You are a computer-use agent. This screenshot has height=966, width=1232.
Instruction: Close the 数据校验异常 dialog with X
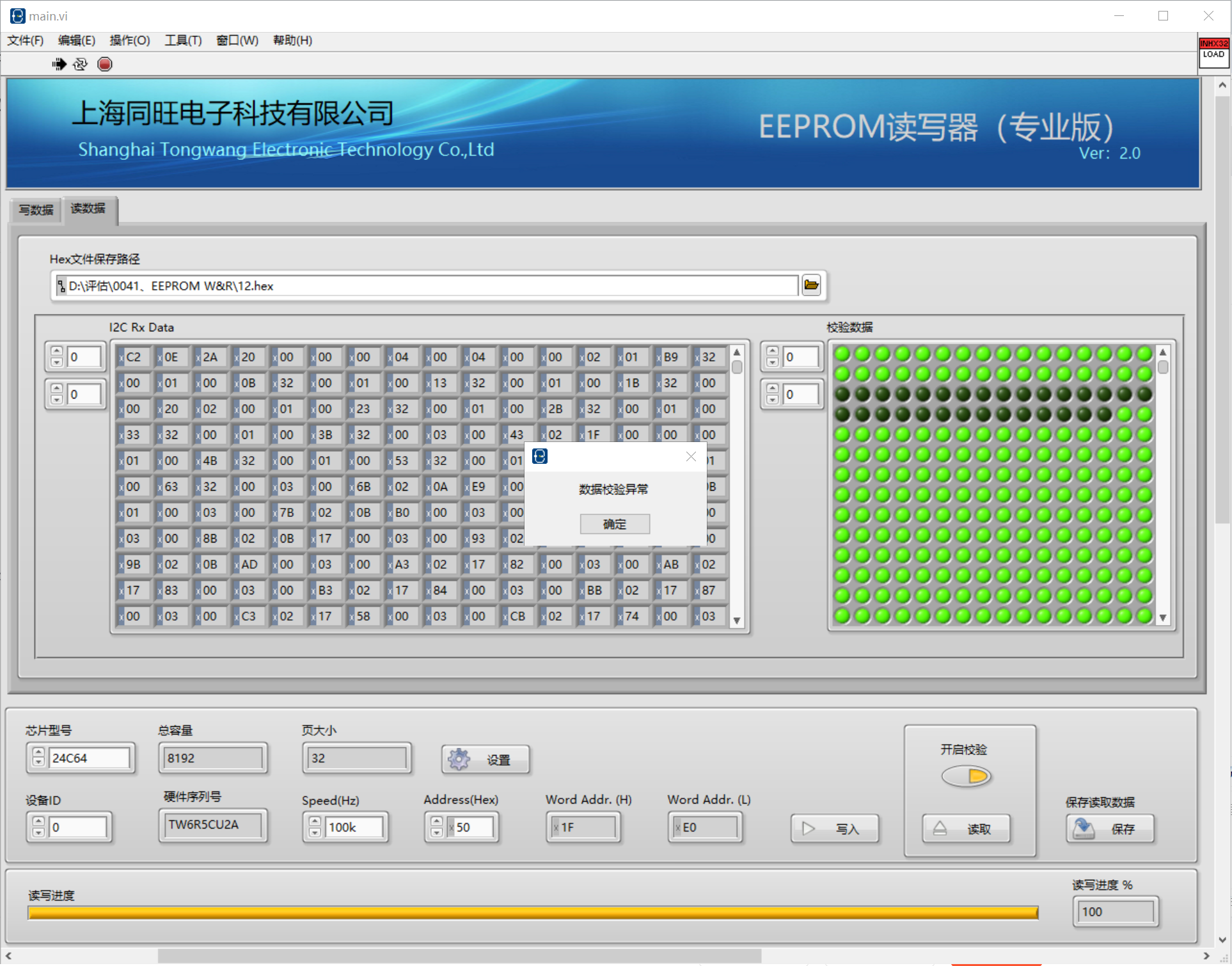coord(691,456)
